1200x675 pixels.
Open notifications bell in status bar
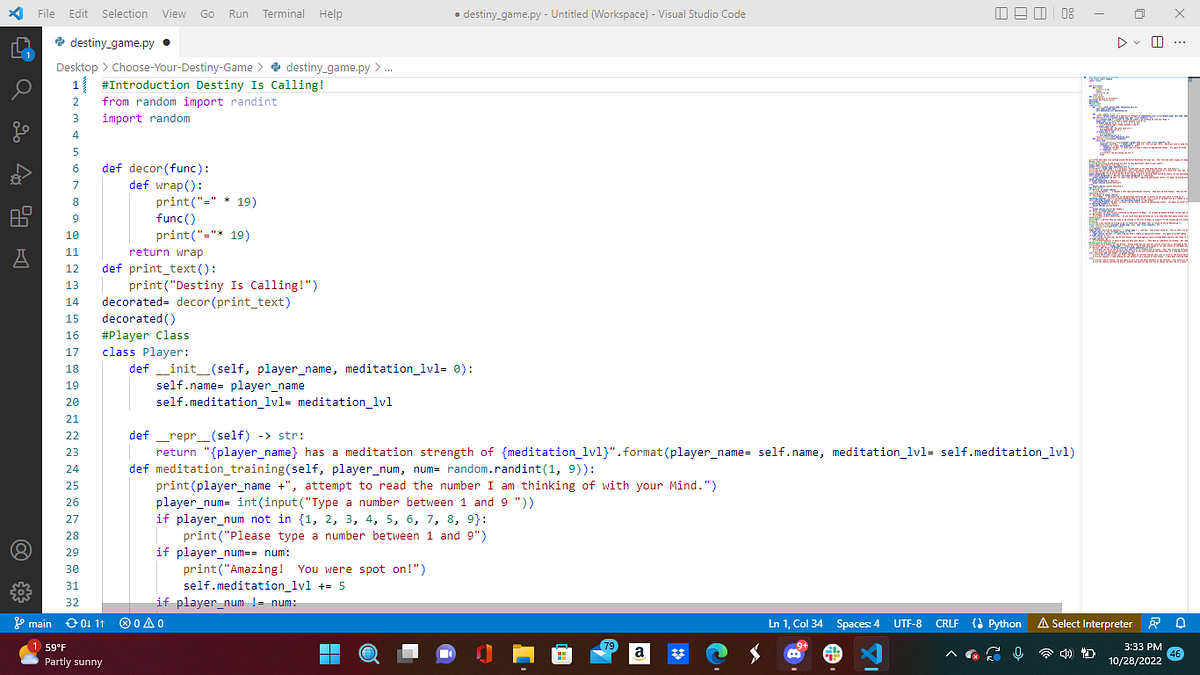pos(1181,623)
